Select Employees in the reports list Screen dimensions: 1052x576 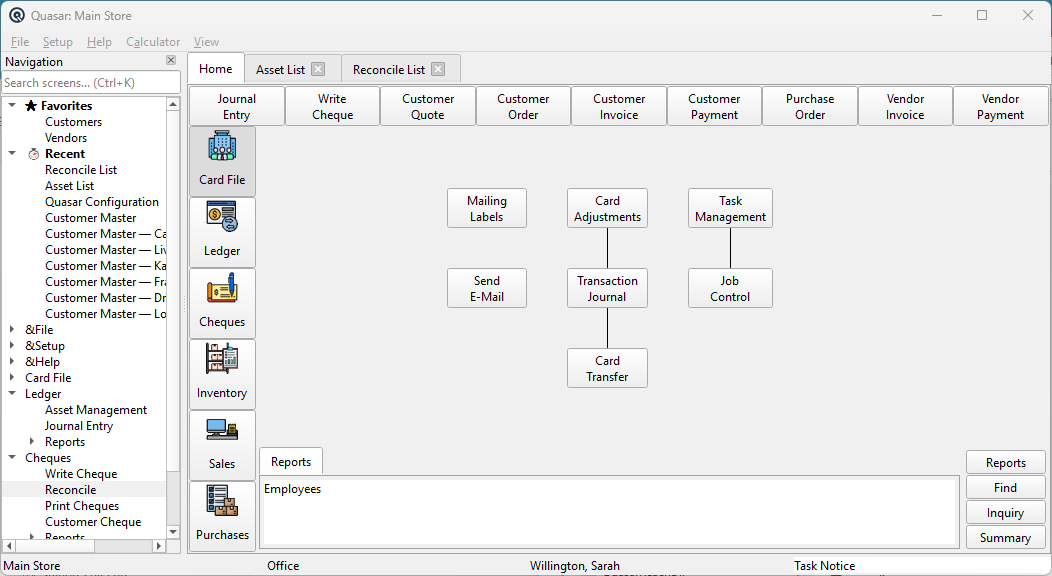[x=293, y=489]
